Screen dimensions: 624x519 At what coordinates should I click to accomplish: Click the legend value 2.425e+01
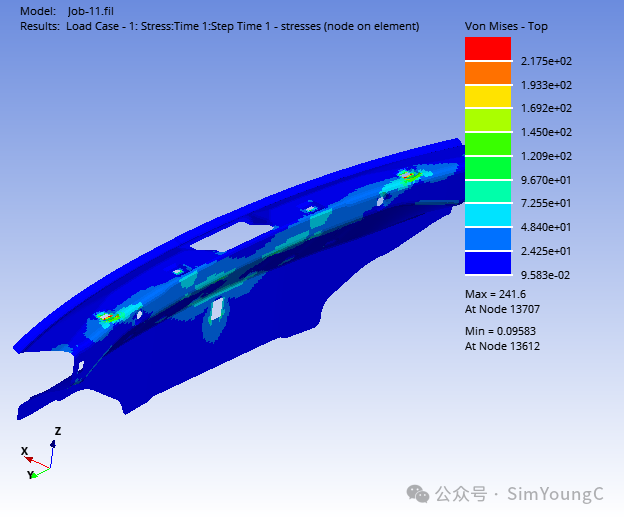[x=546, y=251]
